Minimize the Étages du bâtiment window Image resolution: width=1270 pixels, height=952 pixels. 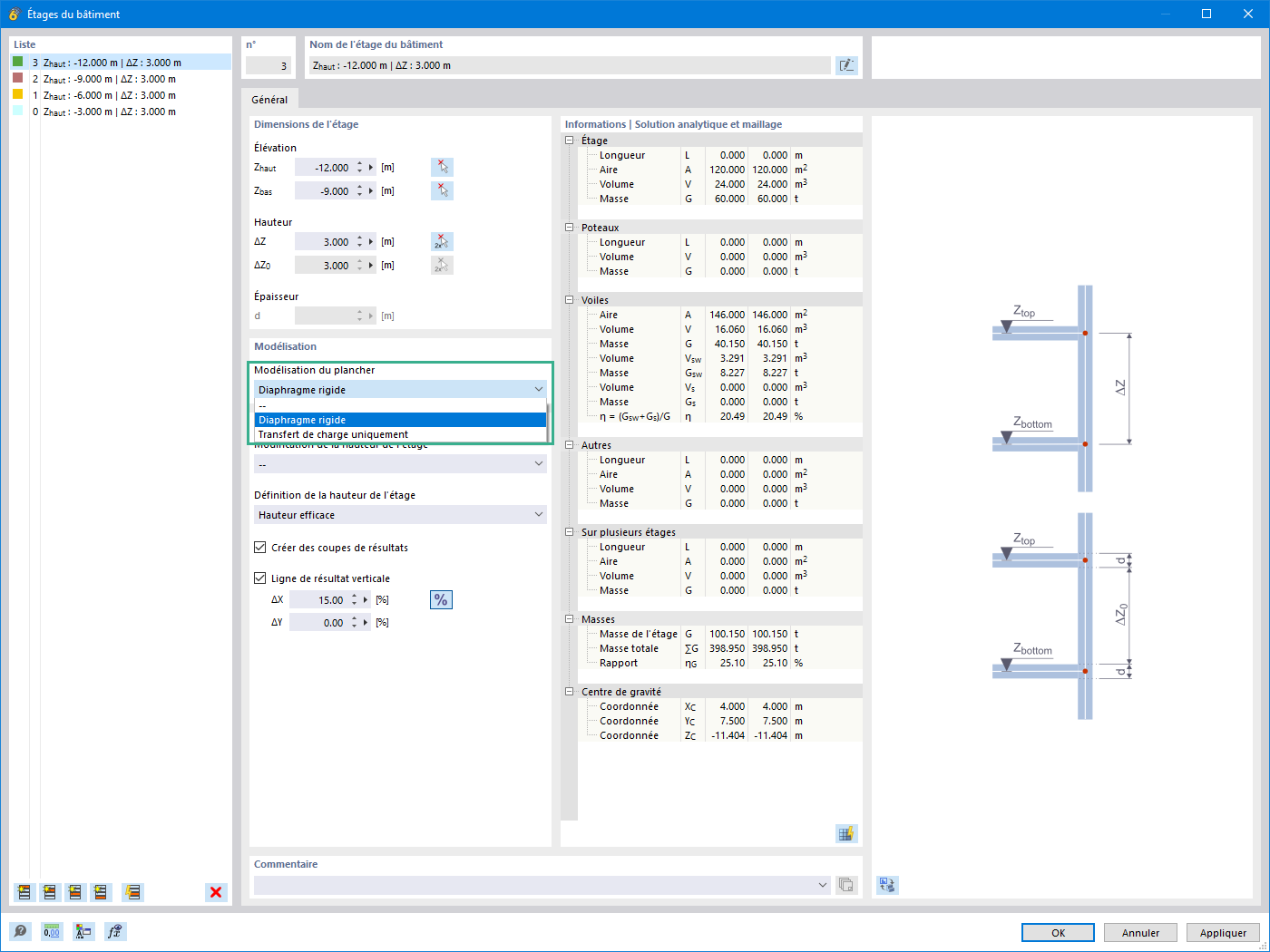coord(1165,14)
